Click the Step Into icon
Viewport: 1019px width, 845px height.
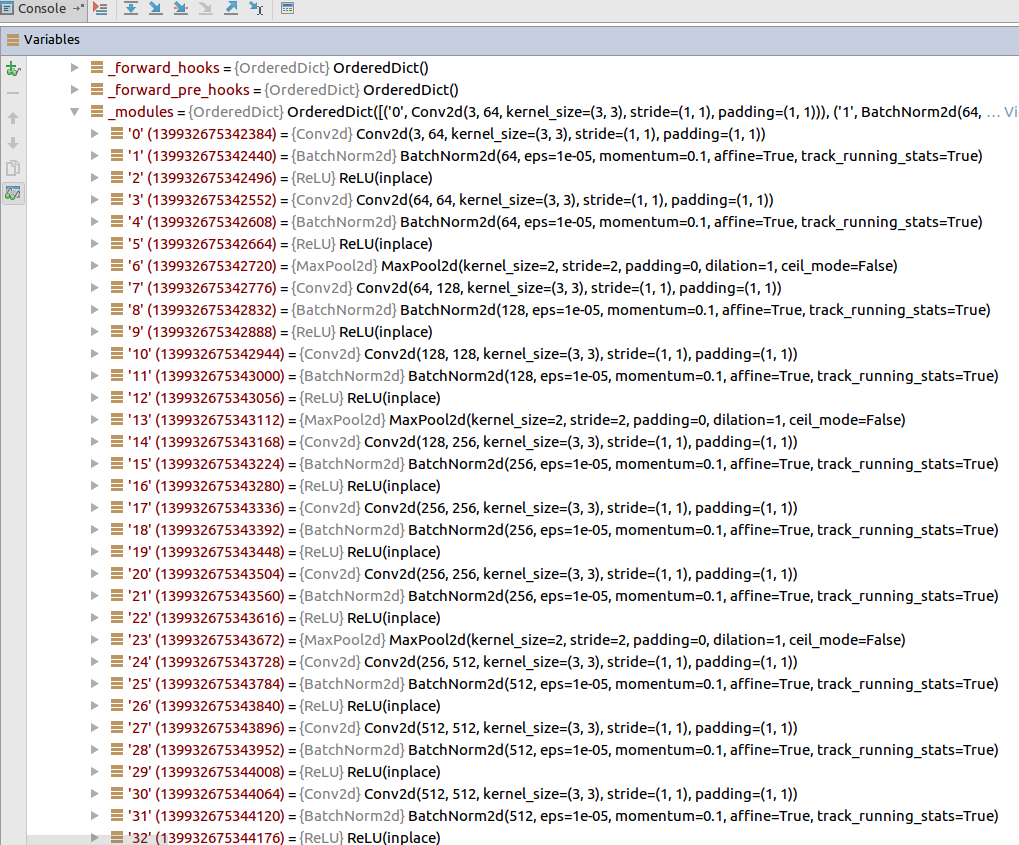tap(153, 8)
